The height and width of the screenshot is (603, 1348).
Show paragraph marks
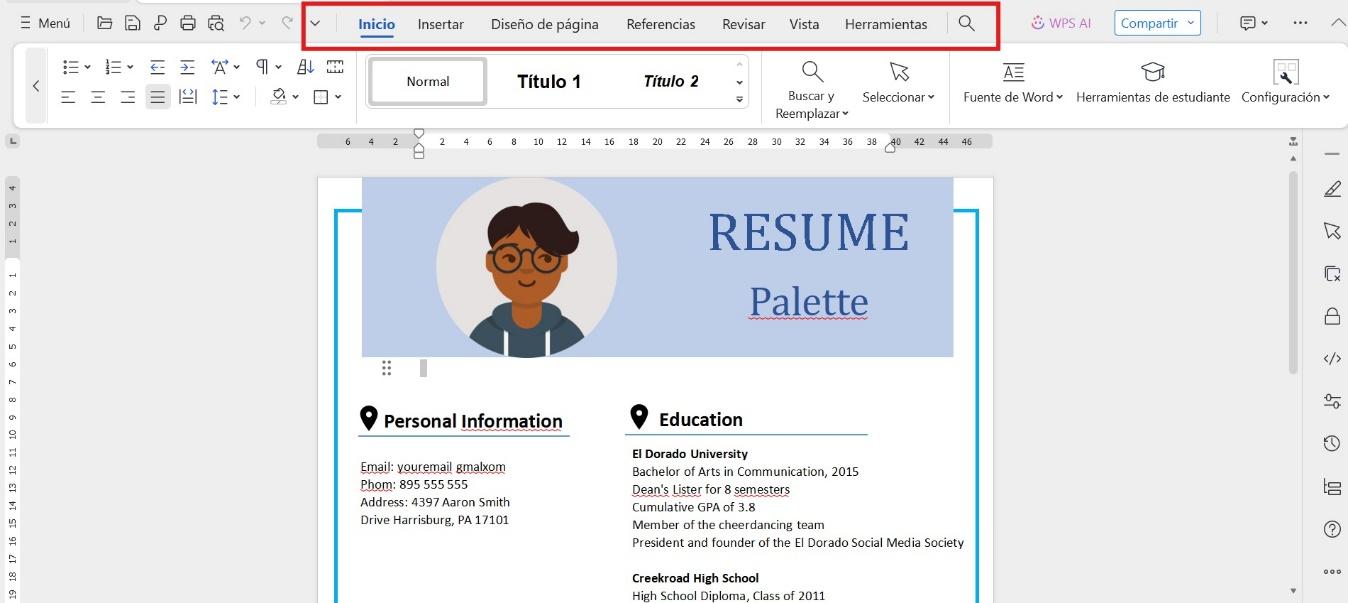(x=262, y=67)
